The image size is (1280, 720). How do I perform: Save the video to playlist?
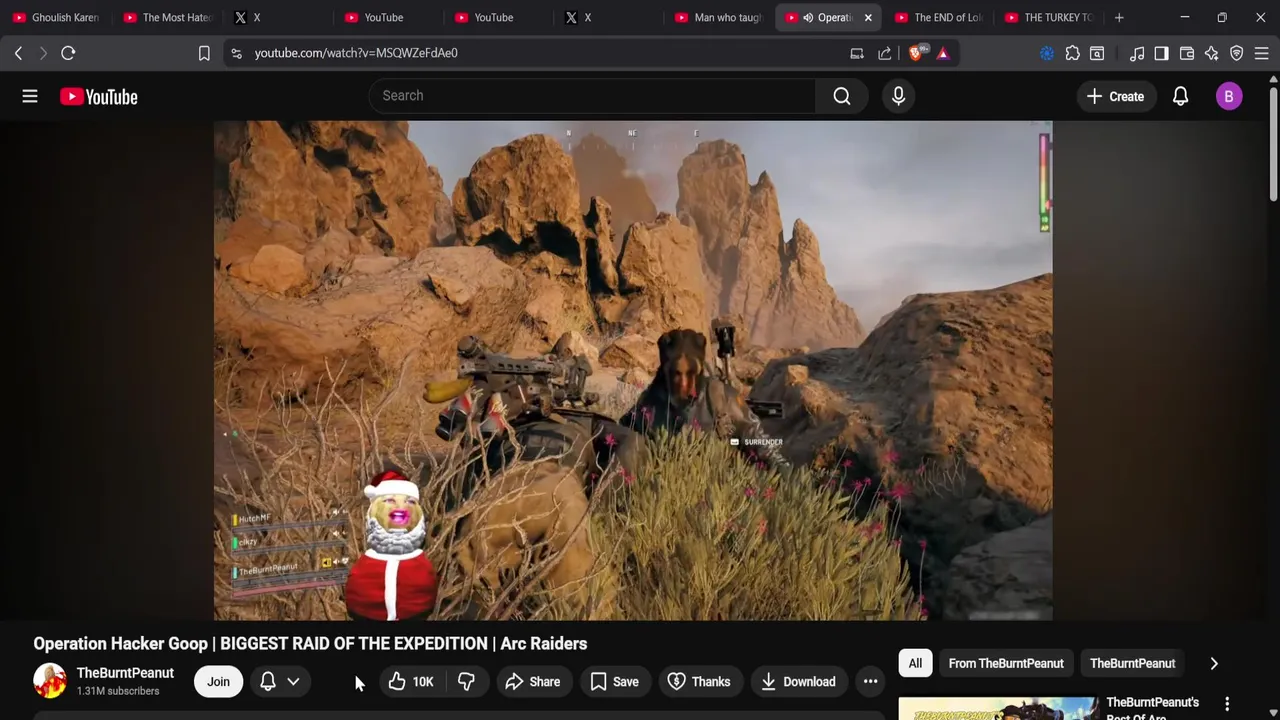click(614, 682)
